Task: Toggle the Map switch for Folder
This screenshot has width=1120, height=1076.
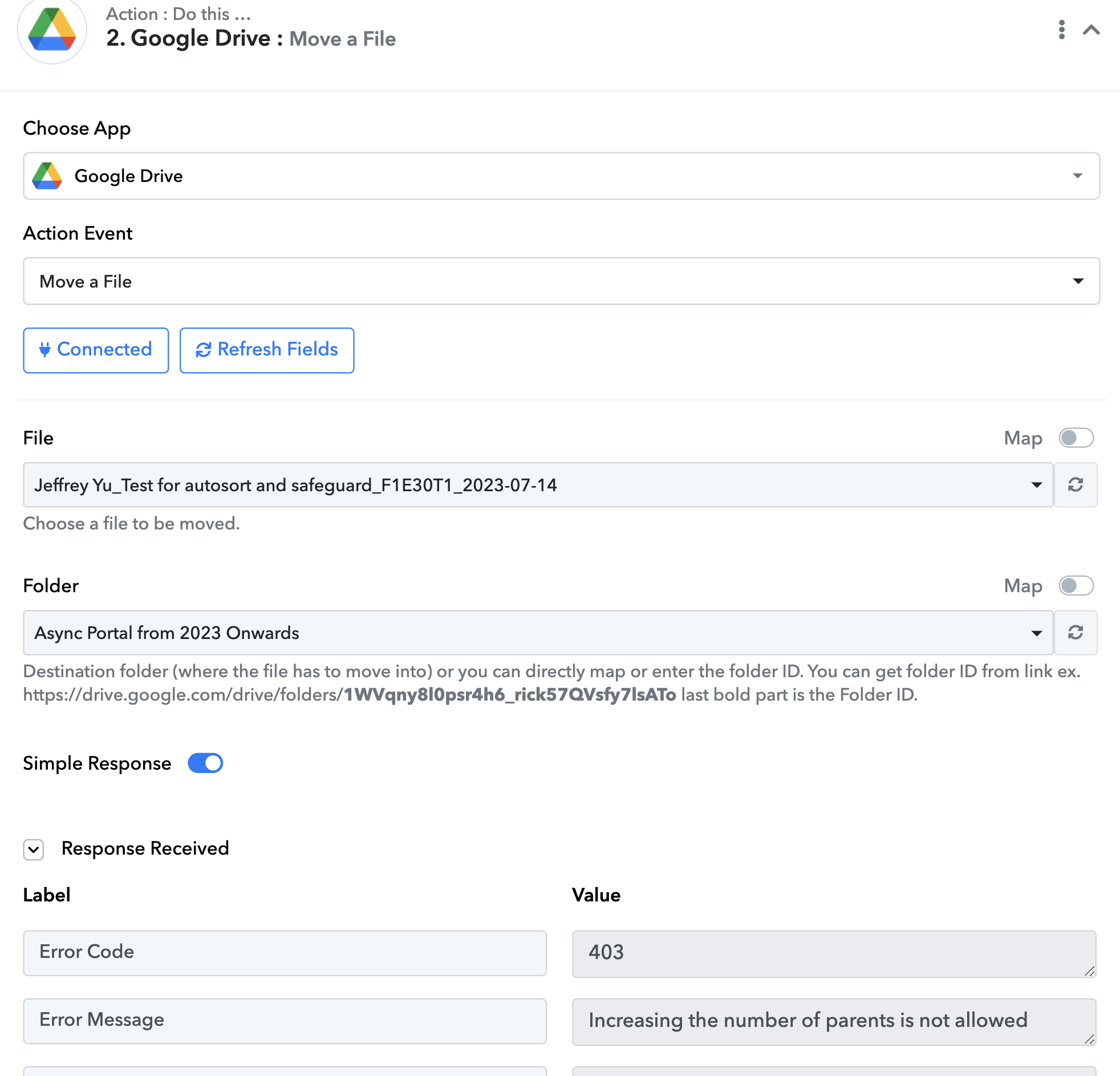Action: [x=1076, y=586]
